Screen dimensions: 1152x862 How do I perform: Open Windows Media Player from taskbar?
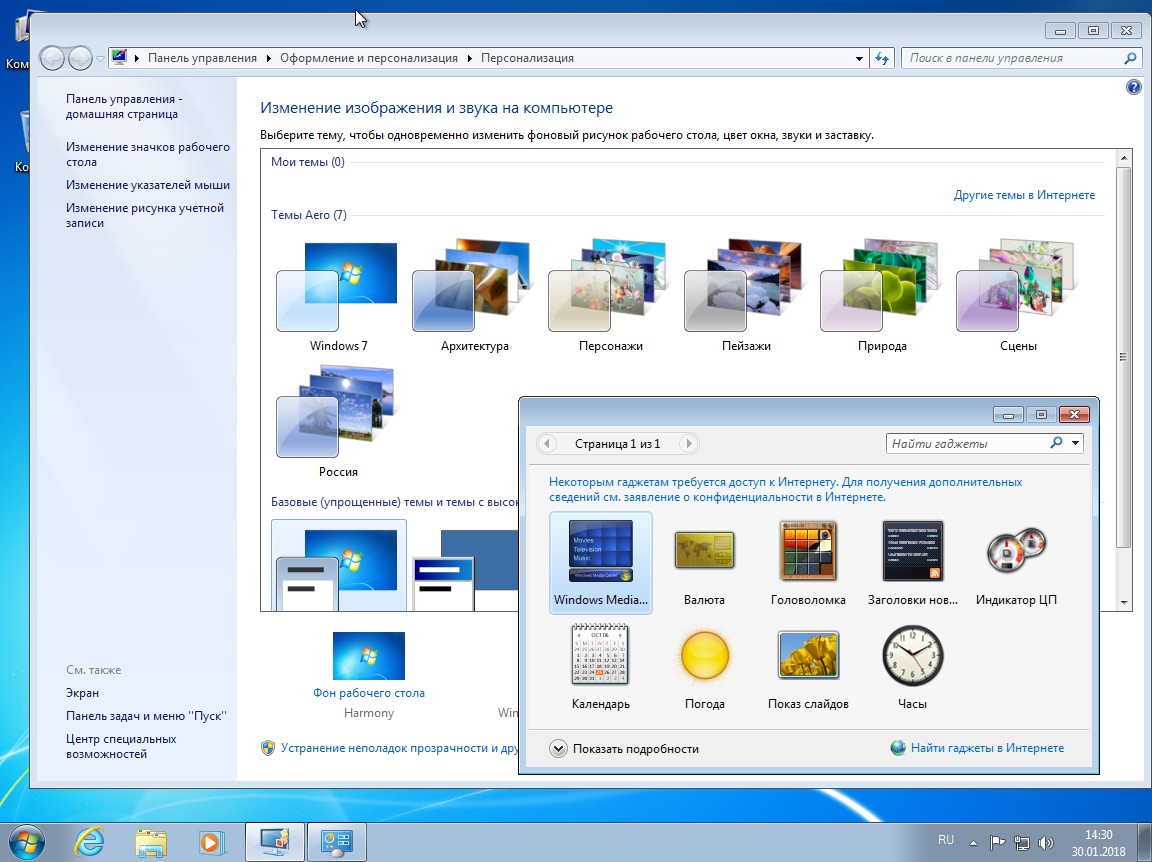[x=211, y=842]
